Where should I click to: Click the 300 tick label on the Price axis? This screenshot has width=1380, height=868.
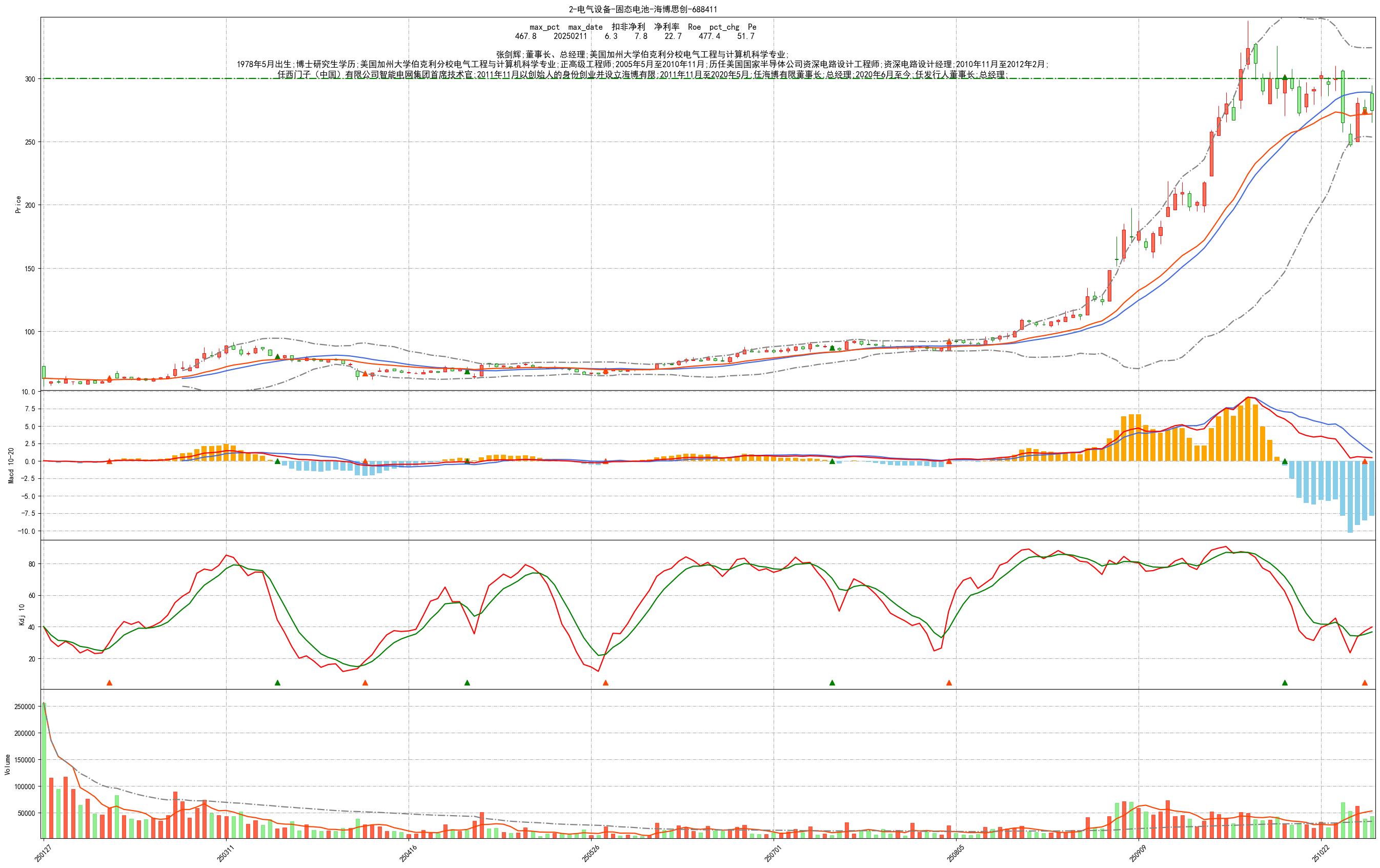point(30,79)
